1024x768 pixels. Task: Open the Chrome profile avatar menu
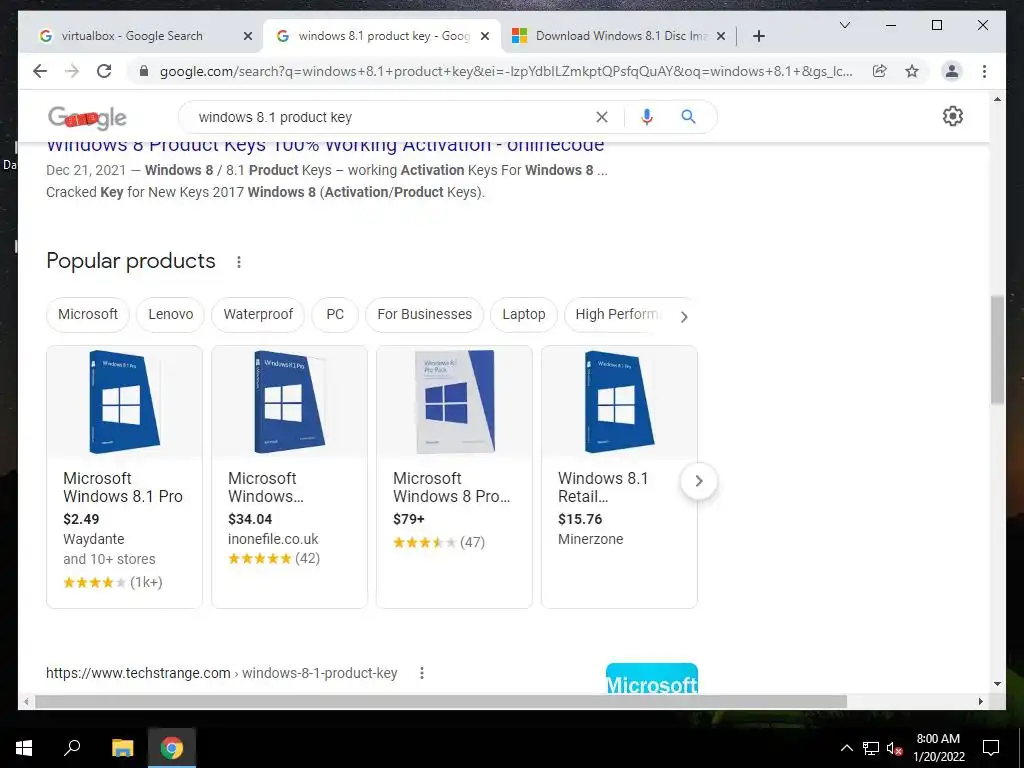click(952, 71)
